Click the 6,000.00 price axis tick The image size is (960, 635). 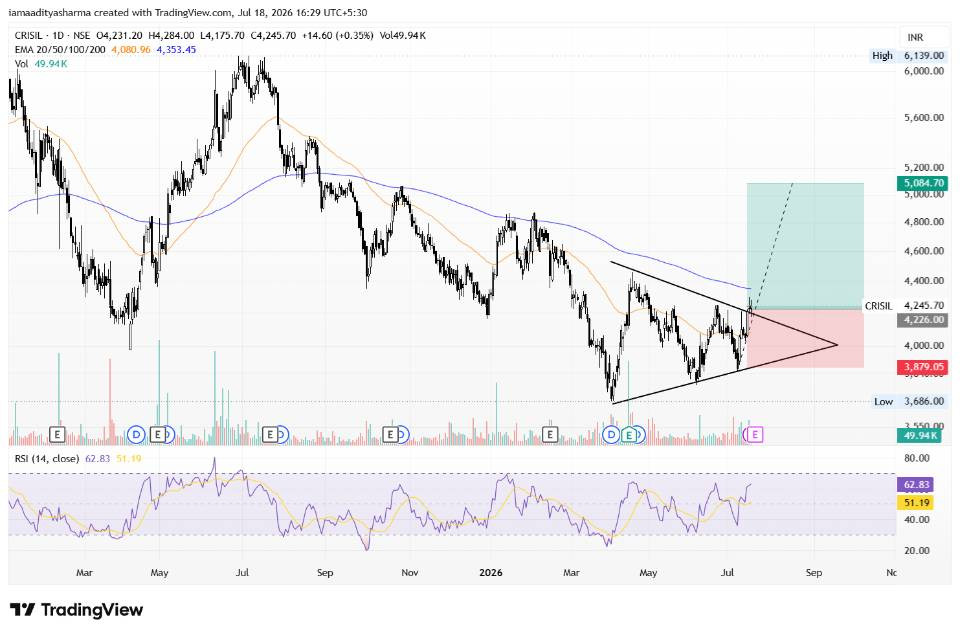click(x=923, y=71)
